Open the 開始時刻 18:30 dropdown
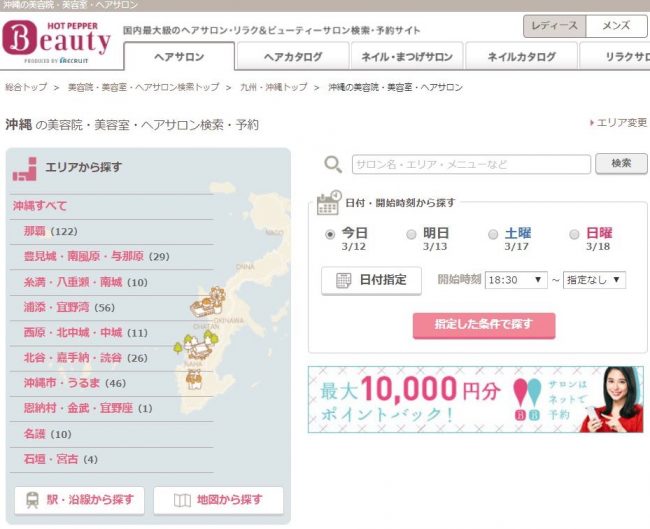 516,280
